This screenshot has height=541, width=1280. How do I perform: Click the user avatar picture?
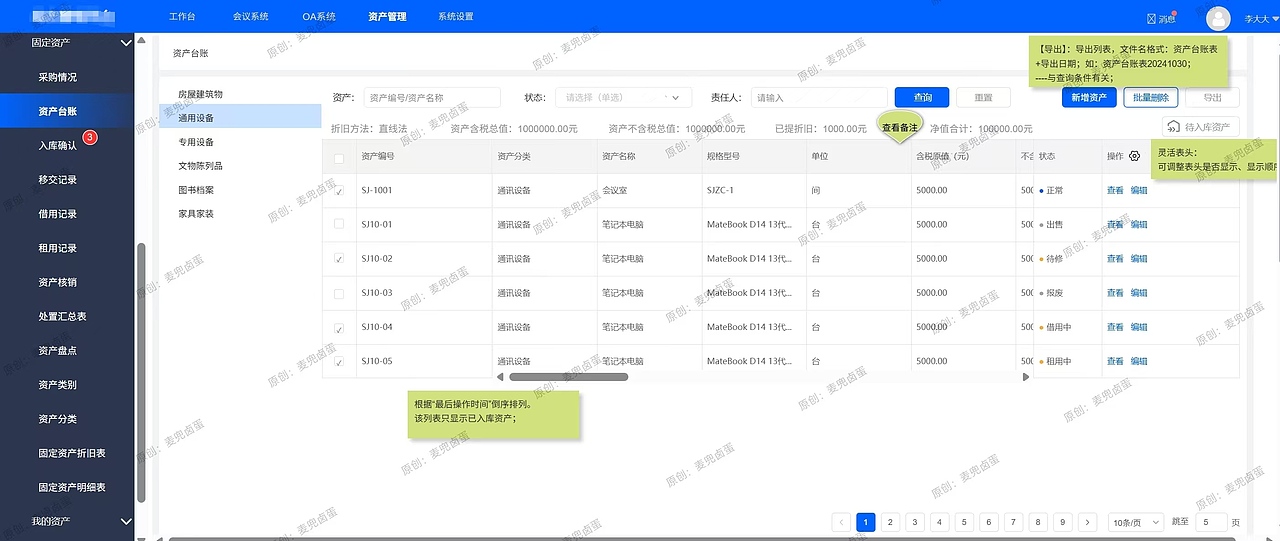tap(1217, 18)
